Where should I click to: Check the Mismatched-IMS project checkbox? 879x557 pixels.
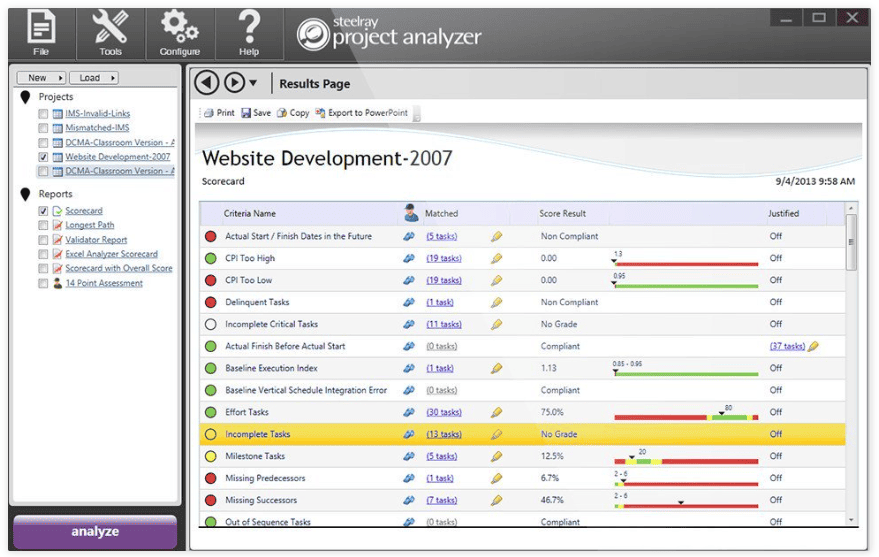(43, 128)
